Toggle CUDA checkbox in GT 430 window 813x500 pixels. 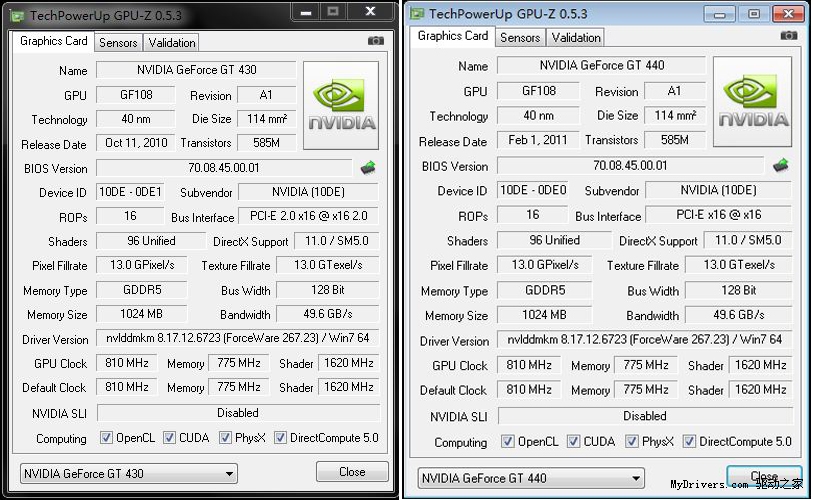[169, 438]
